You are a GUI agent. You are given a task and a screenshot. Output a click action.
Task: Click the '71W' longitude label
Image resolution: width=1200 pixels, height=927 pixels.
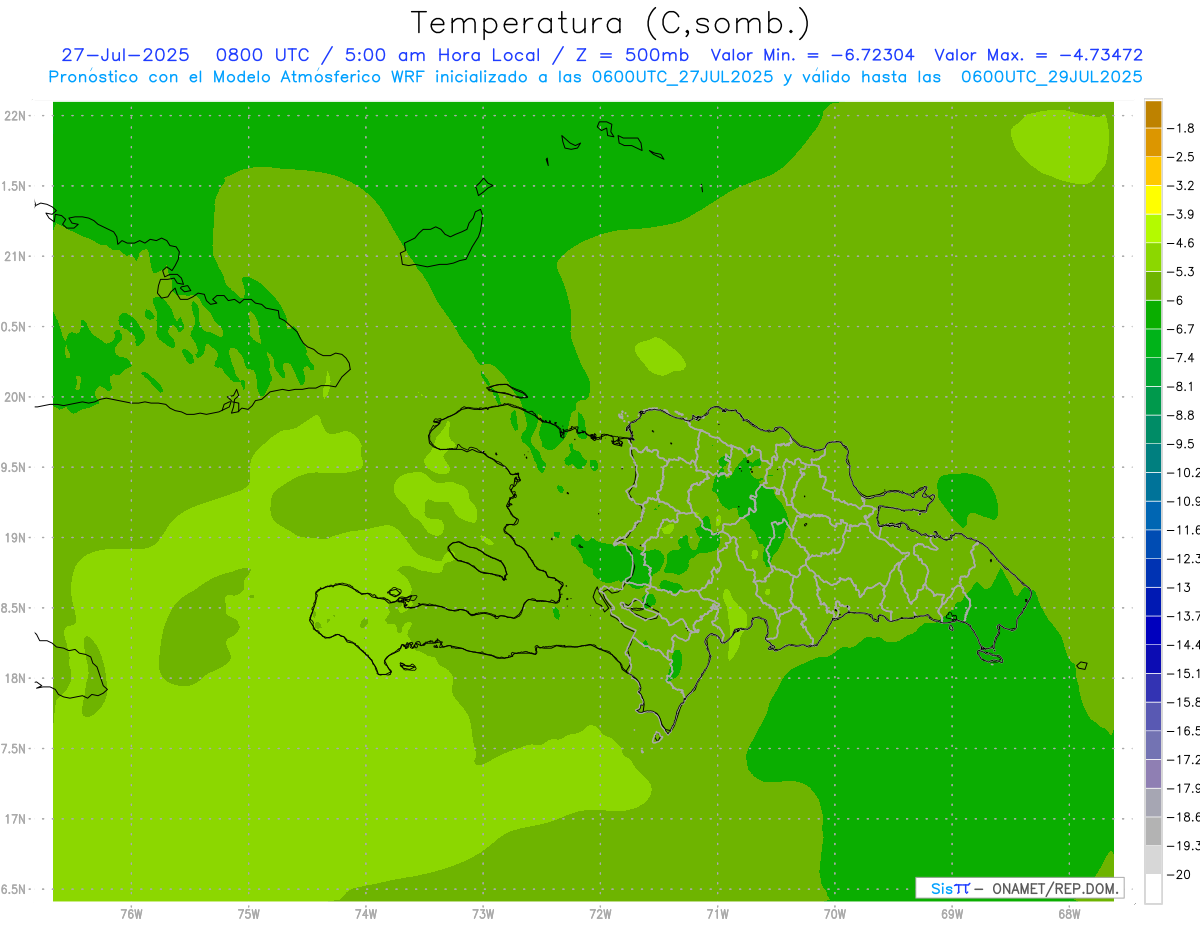[x=717, y=914]
